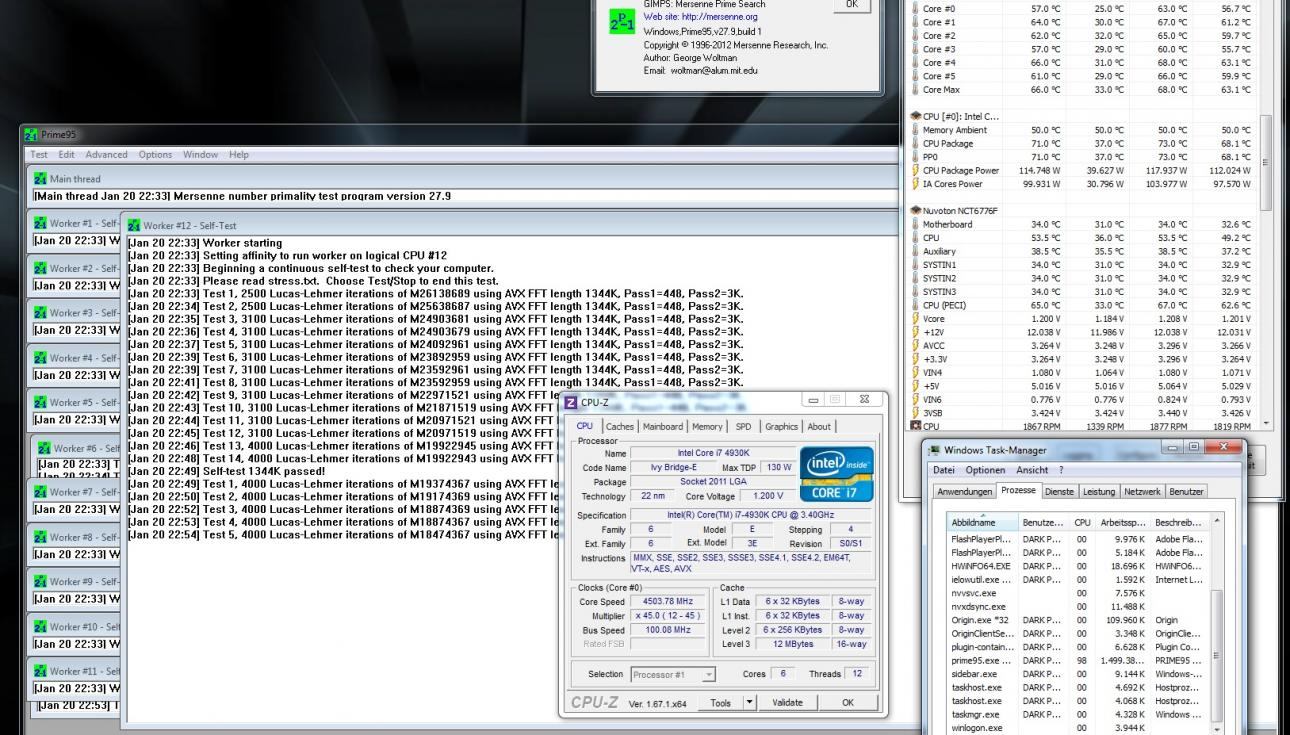Switch to the Graphics tab in CPU-Z
1290x735 pixels.
(x=782, y=427)
